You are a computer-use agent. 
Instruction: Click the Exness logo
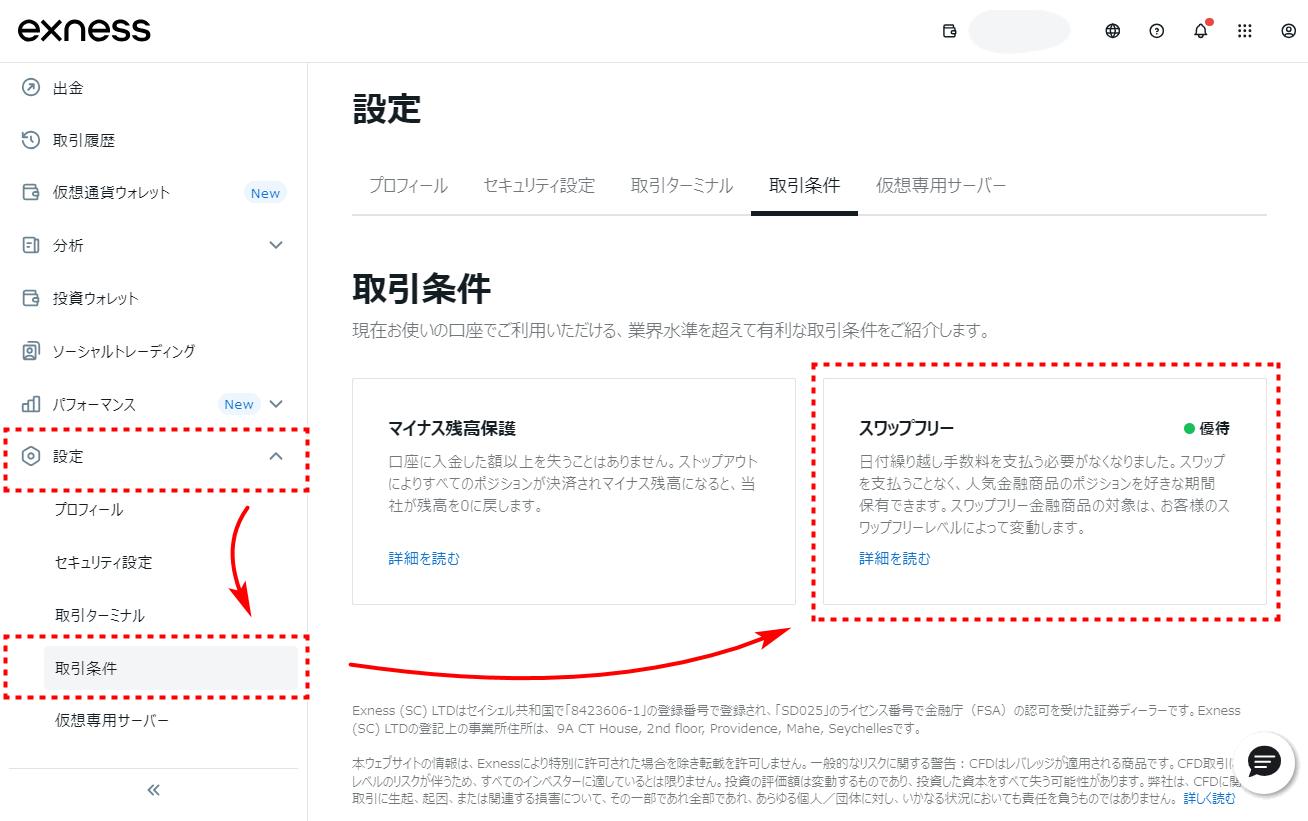tap(84, 30)
